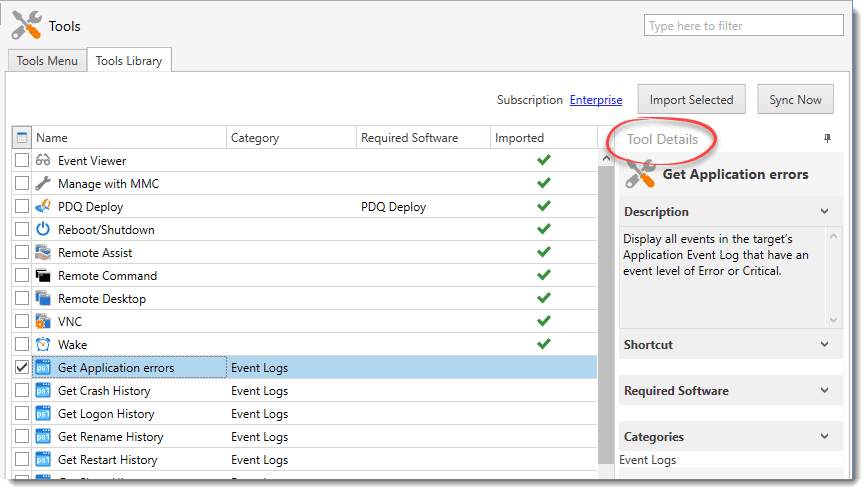Click the Reboot/Shutdown power icon
868x494 pixels.
[43, 229]
